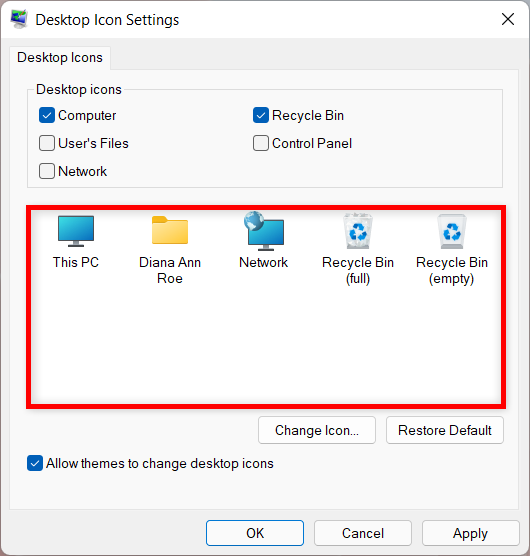Select the Diana Ann Roe folder icon
This screenshot has height=556, width=530.
point(170,230)
